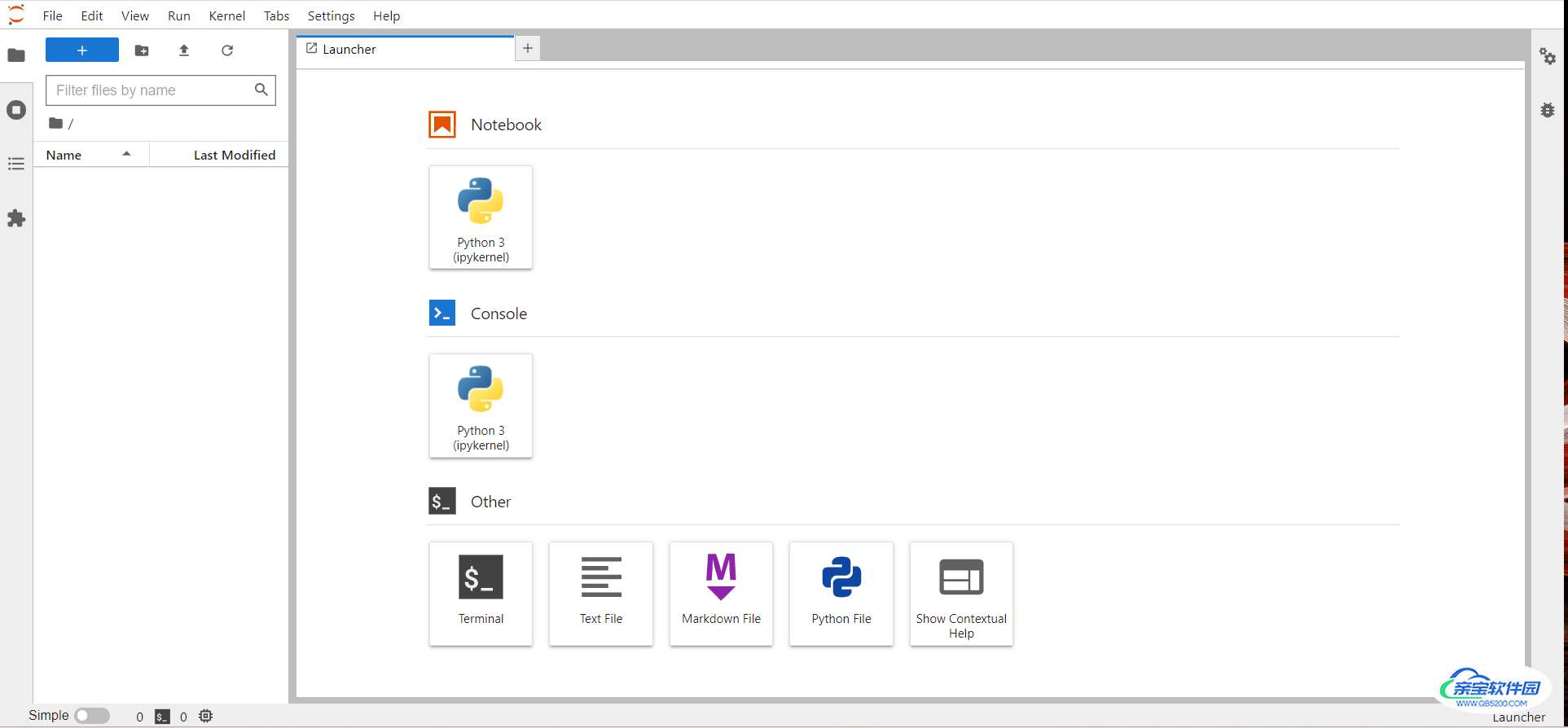
Task: Click the Notebook section heading
Action: [506, 125]
